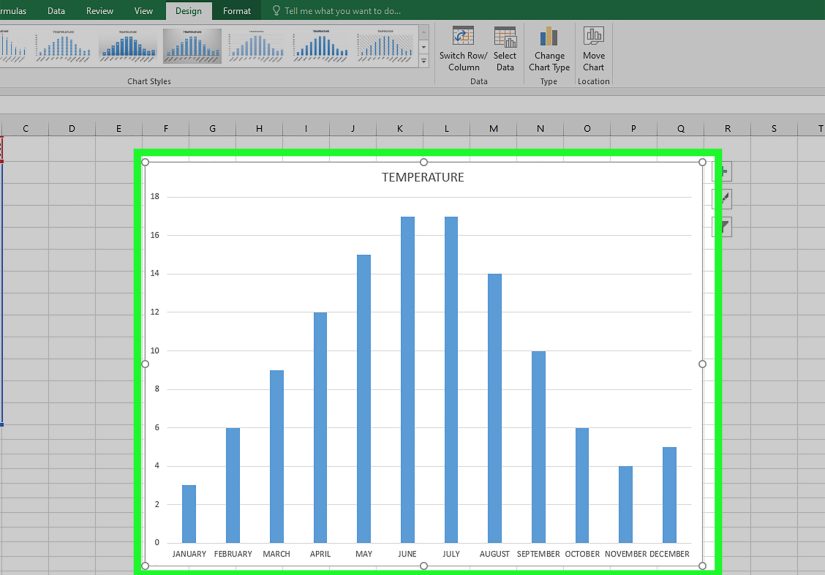Click the chart's top-center resize handle
Viewport: 825px width, 575px height.
[424, 162]
